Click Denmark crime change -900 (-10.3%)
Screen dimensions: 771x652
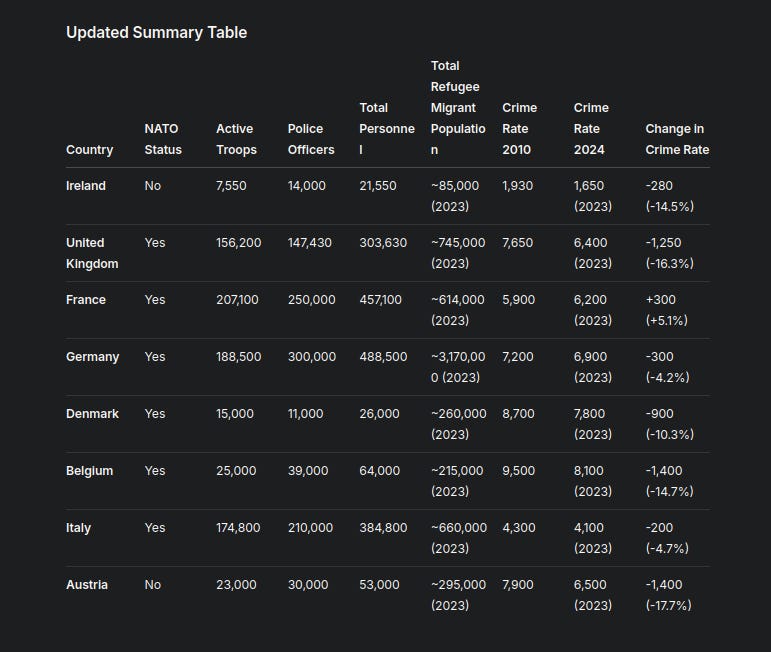click(x=670, y=424)
